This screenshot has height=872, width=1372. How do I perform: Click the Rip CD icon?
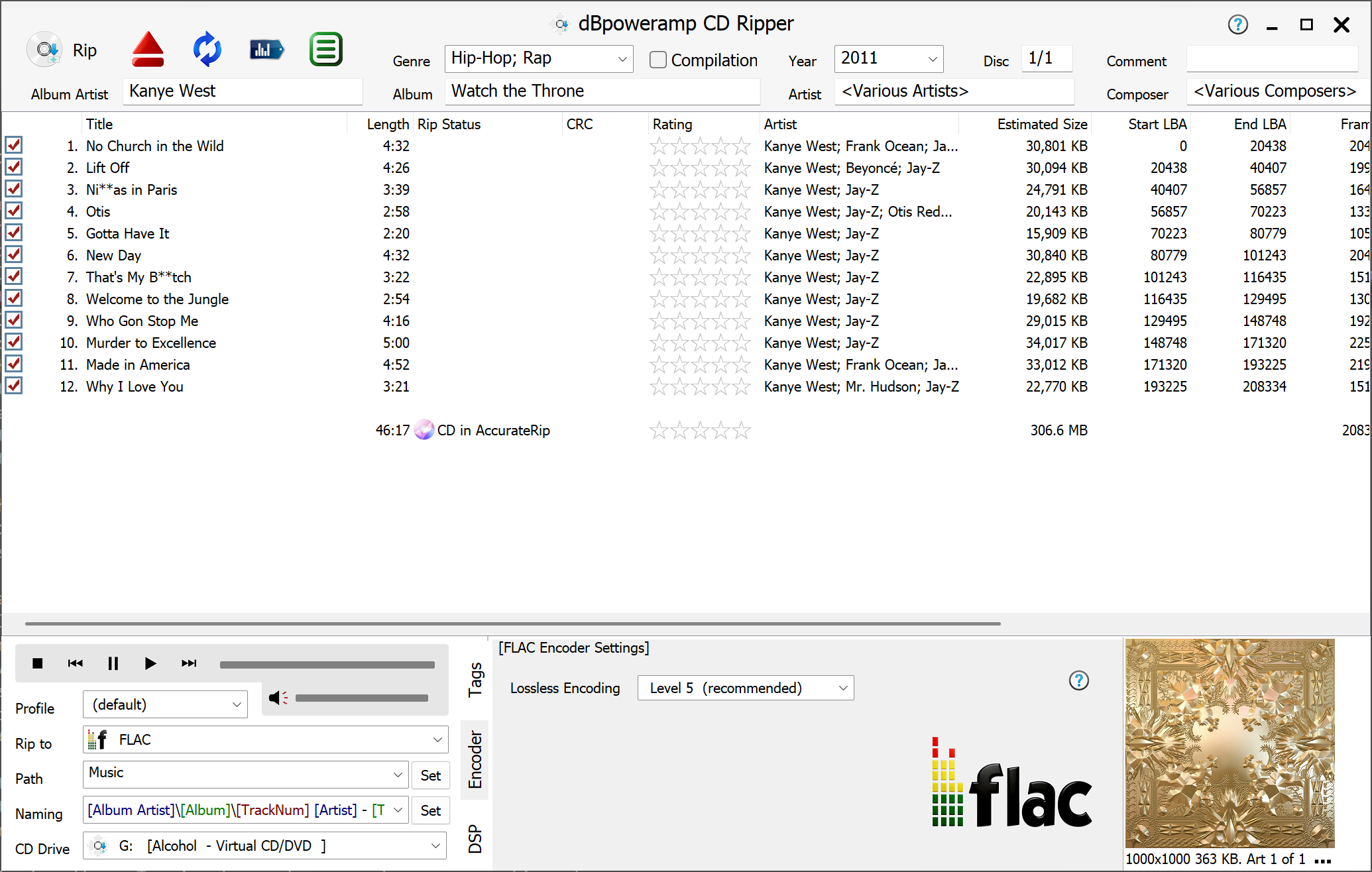pyautogui.click(x=45, y=50)
